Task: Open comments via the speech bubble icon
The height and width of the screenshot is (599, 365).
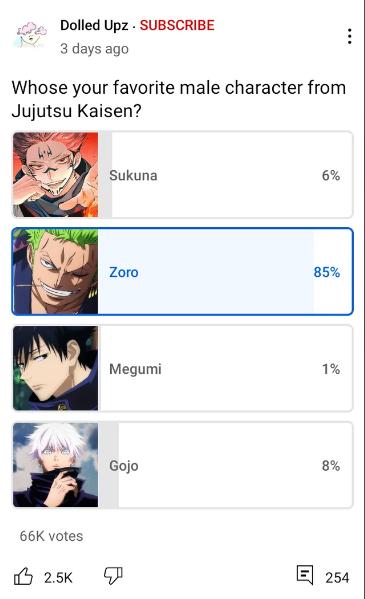Action: pyautogui.click(x=305, y=575)
